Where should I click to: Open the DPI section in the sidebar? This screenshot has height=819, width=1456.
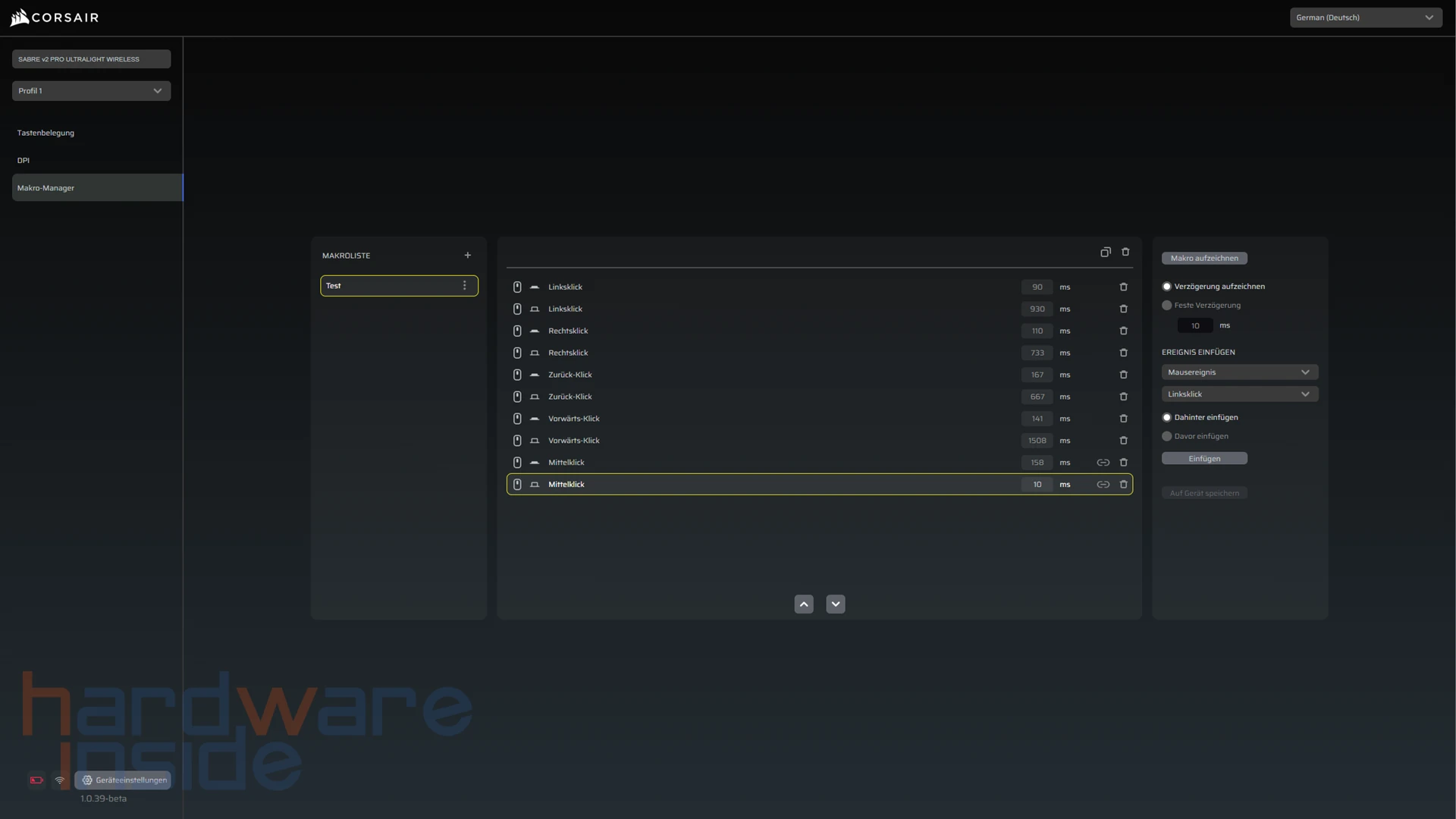coord(24,161)
